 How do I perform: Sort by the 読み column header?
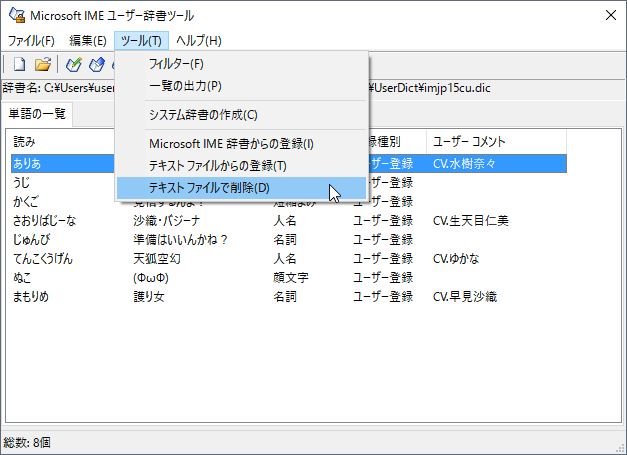click(62, 142)
